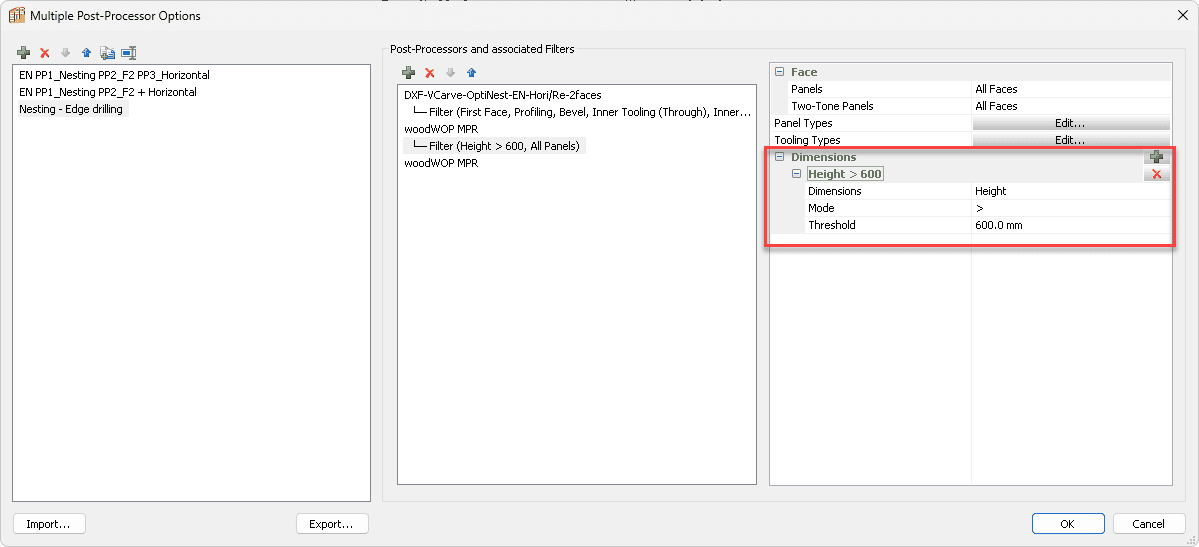Move the selected post-processor up with the blue arrow
The image size is (1199, 547).
[x=471, y=73]
